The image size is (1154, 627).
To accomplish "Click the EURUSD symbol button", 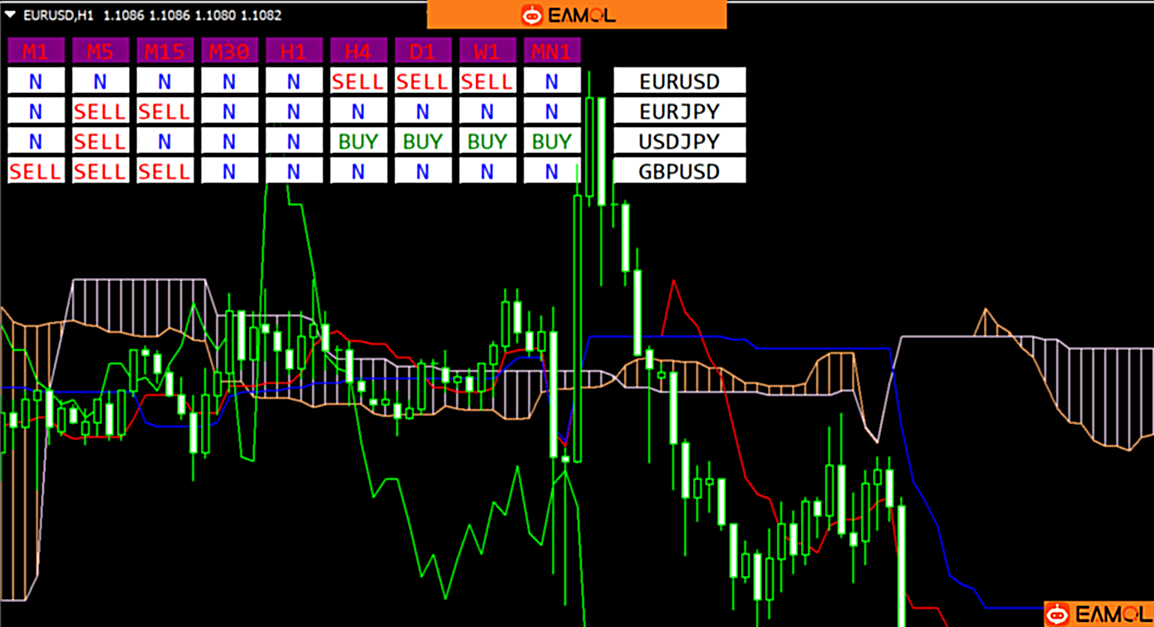I will [x=679, y=81].
